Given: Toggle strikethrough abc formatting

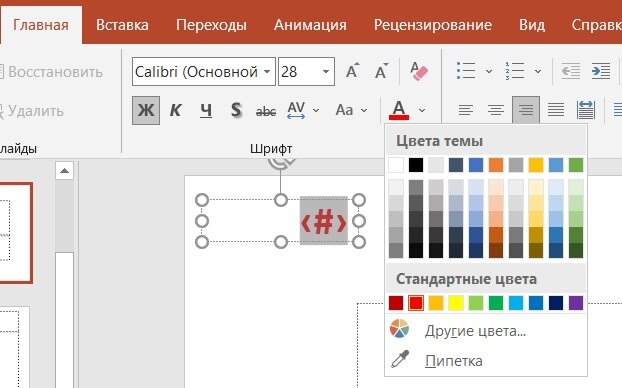Looking at the screenshot, I should click(x=266, y=111).
